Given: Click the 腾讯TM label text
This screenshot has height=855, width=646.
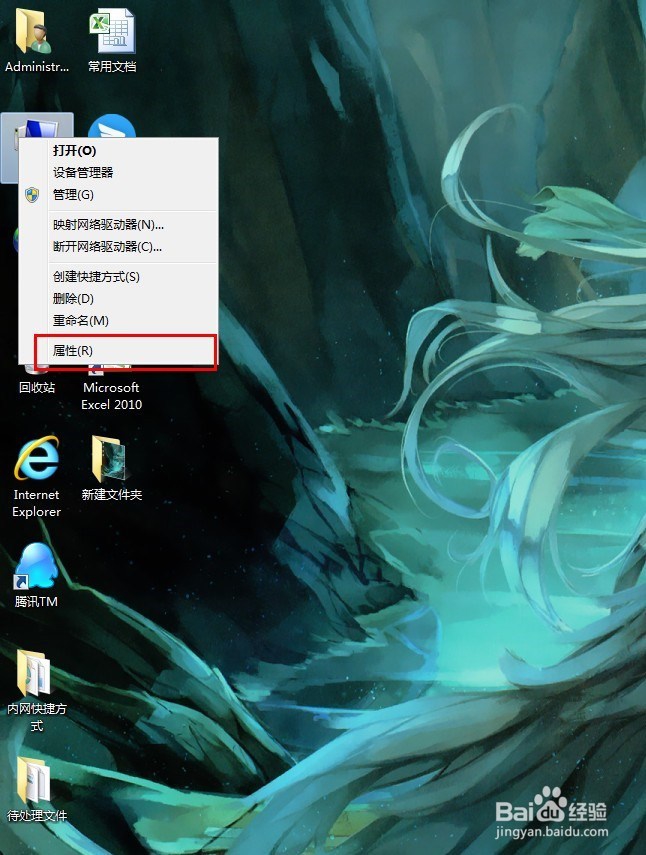Looking at the screenshot, I should point(36,601).
